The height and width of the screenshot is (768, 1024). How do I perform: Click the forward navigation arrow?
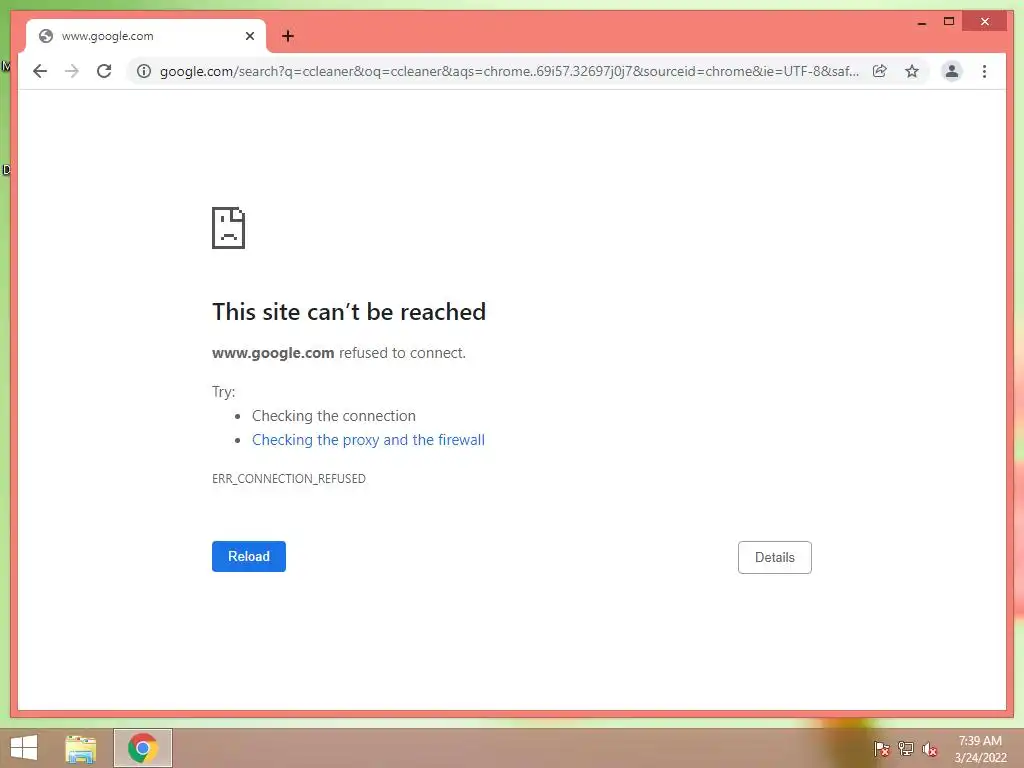tap(72, 71)
